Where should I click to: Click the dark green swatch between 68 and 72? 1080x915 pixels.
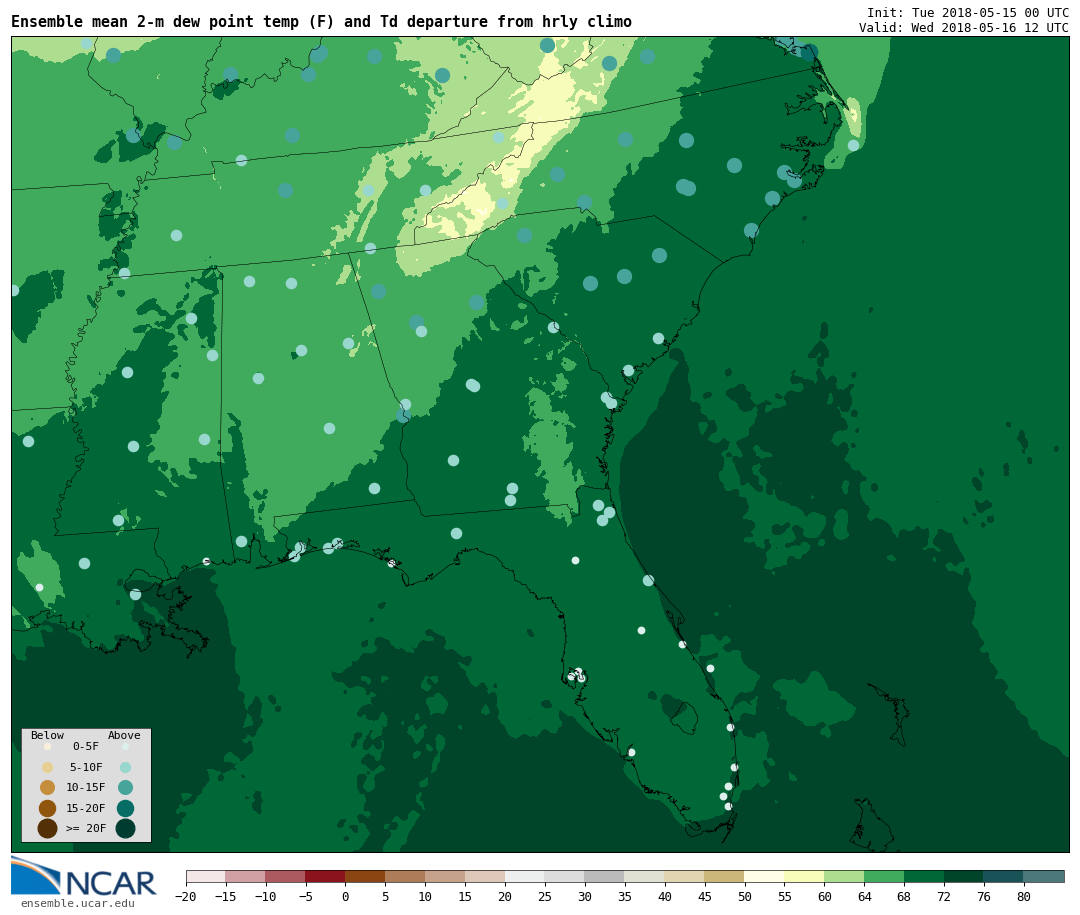click(x=924, y=877)
